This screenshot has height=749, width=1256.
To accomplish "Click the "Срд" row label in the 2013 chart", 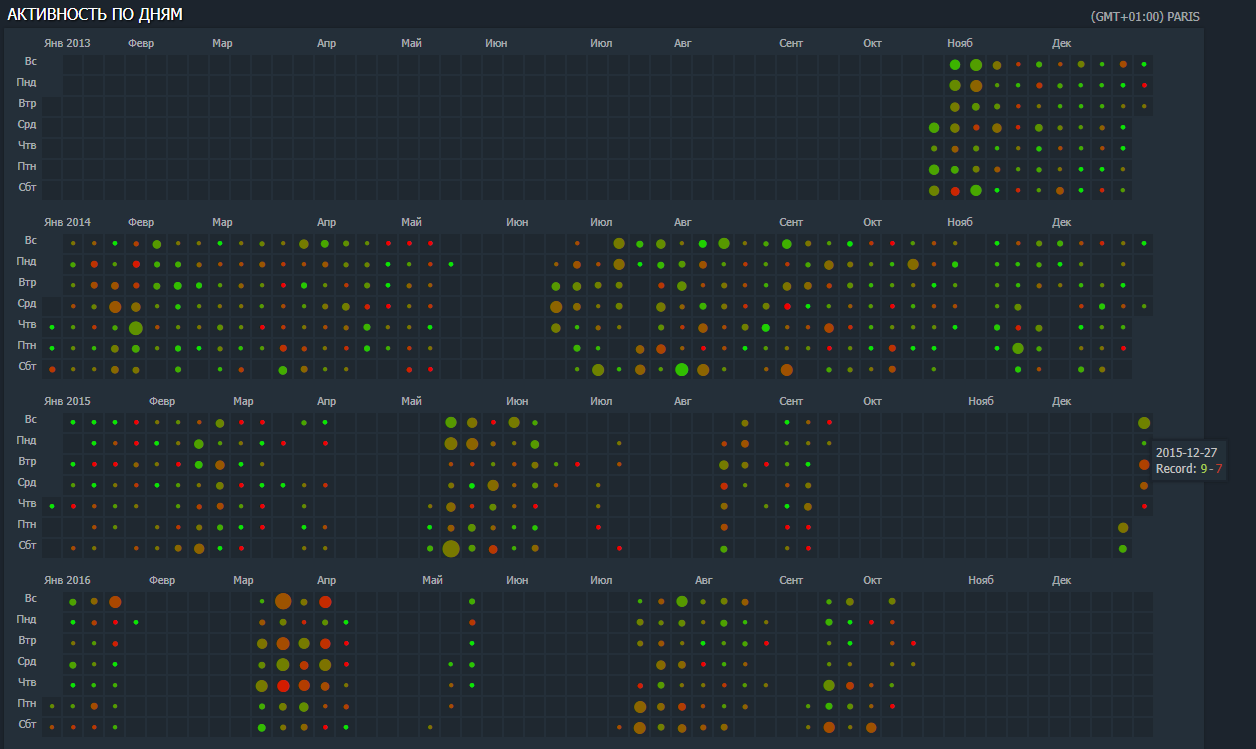I will (x=27, y=124).
